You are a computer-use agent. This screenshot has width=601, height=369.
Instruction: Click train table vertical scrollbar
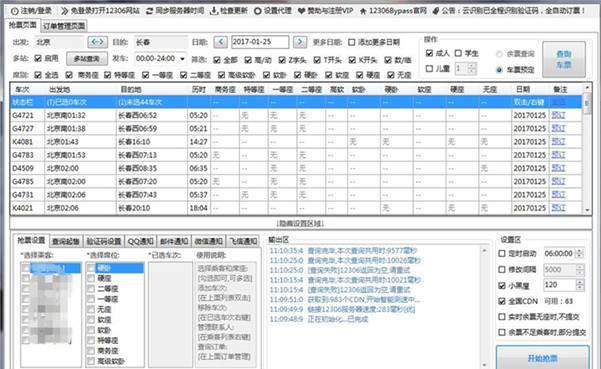pos(587,149)
